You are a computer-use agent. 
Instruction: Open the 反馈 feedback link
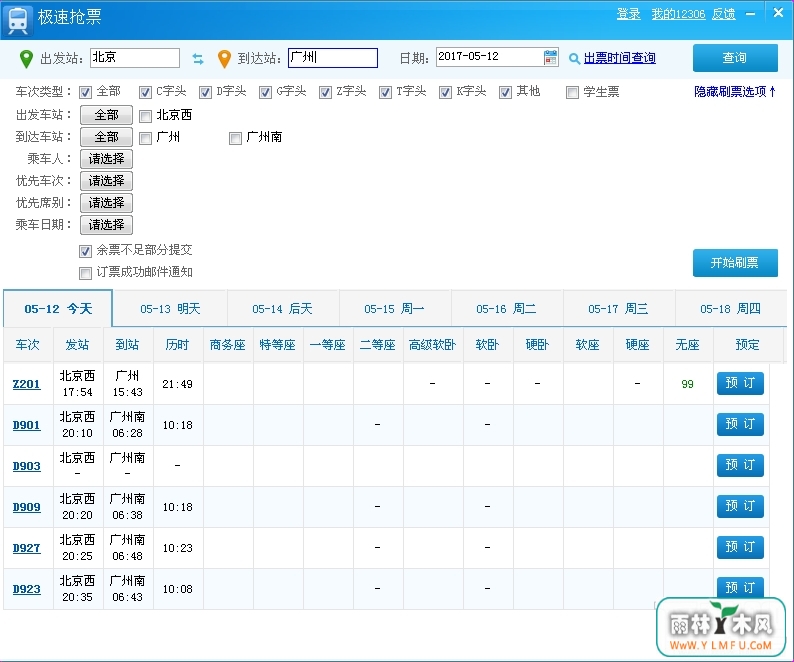click(724, 14)
